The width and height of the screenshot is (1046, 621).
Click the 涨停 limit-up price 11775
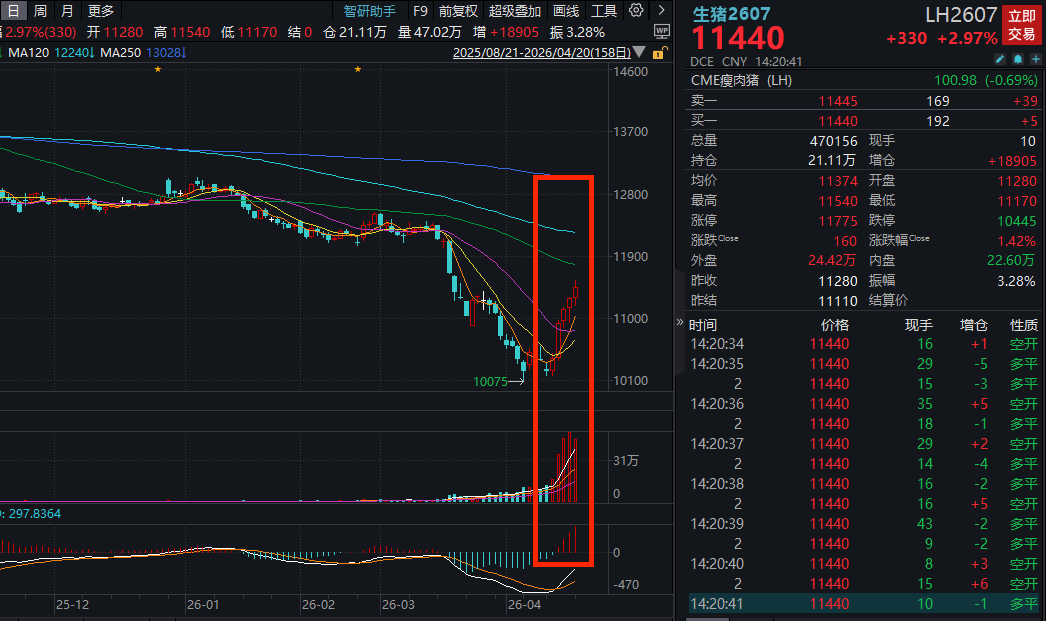[x=838, y=221]
